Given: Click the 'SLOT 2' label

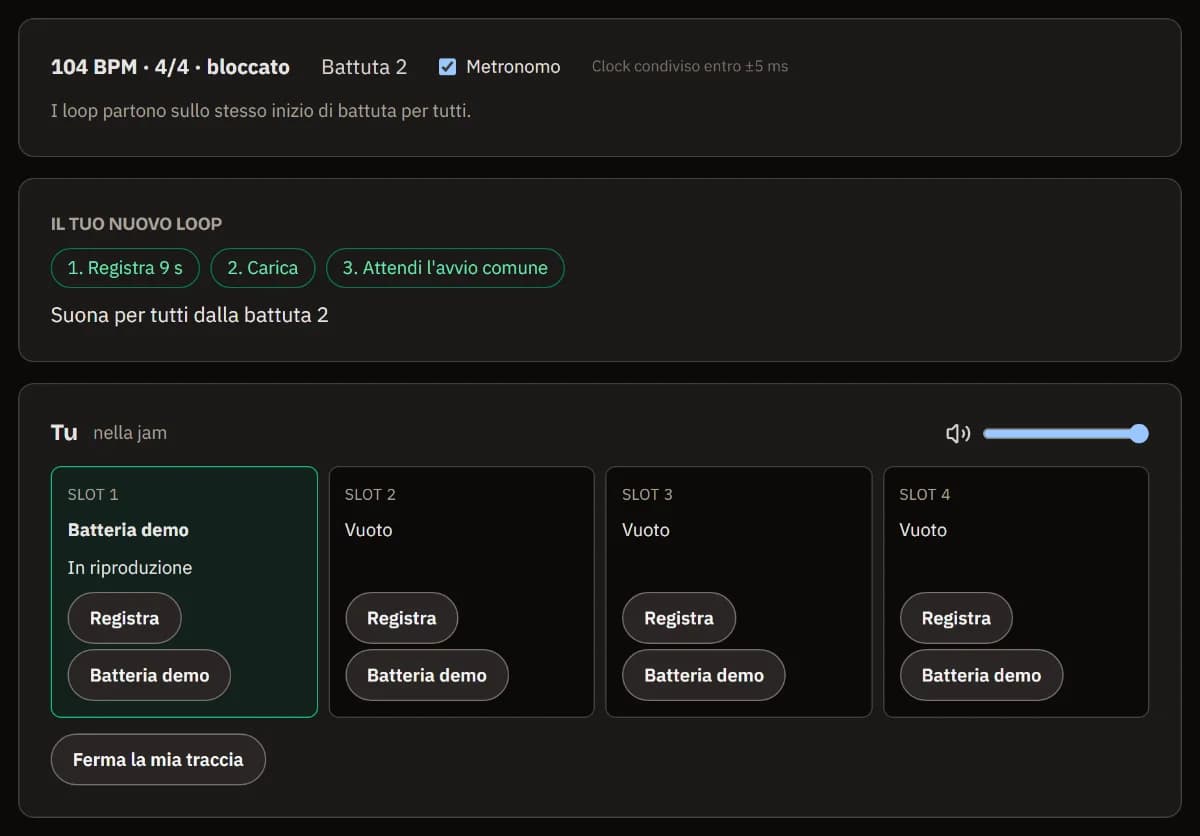Looking at the screenshot, I should (370, 494).
